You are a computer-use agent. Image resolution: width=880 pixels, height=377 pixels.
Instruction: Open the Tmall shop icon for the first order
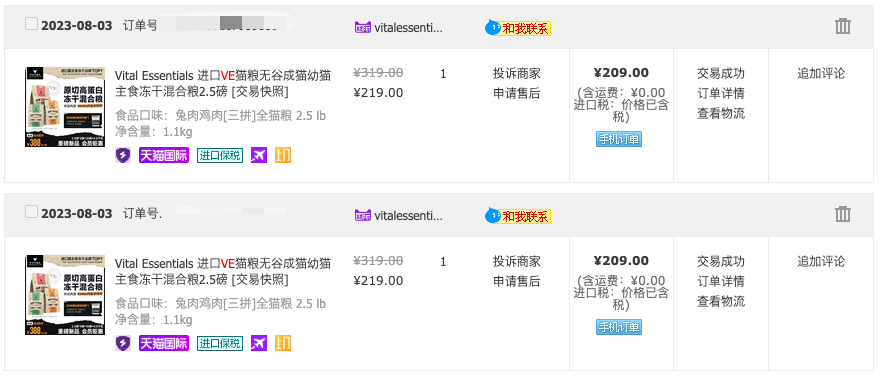363,27
